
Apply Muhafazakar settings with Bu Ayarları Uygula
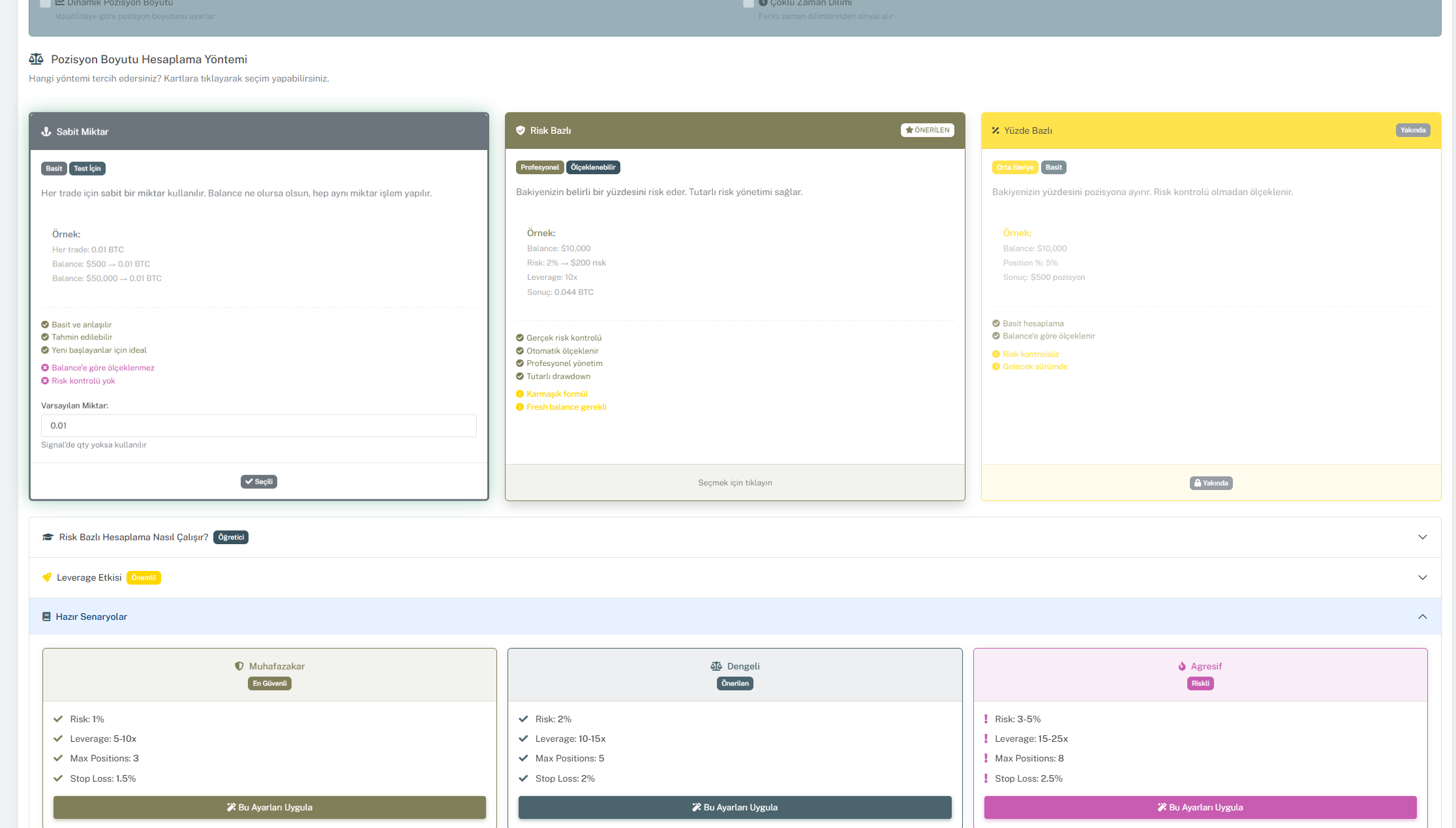click(269, 807)
